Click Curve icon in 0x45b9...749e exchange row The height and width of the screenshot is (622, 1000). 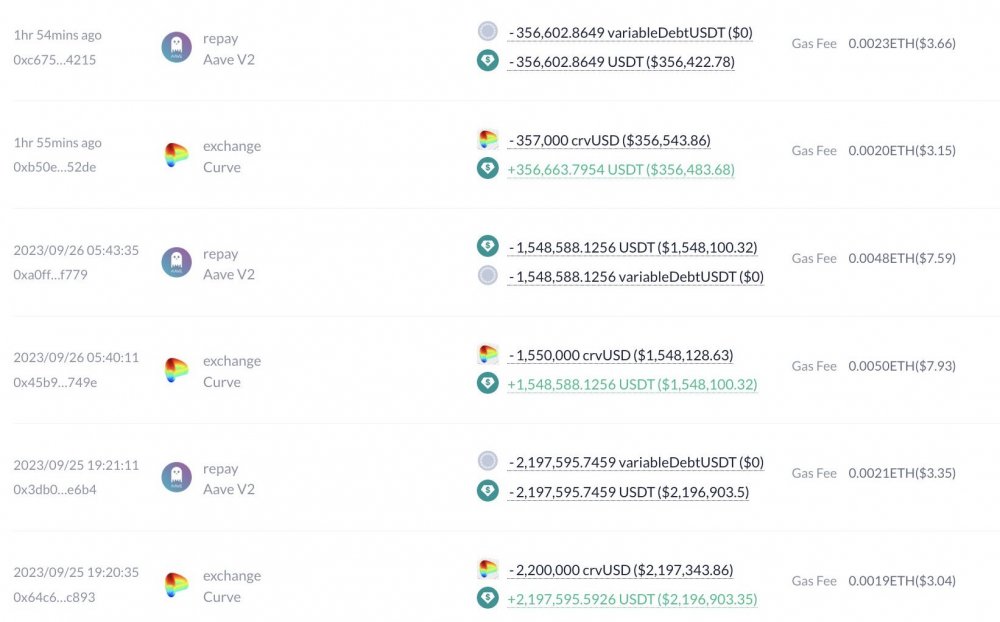pyautogui.click(x=177, y=370)
